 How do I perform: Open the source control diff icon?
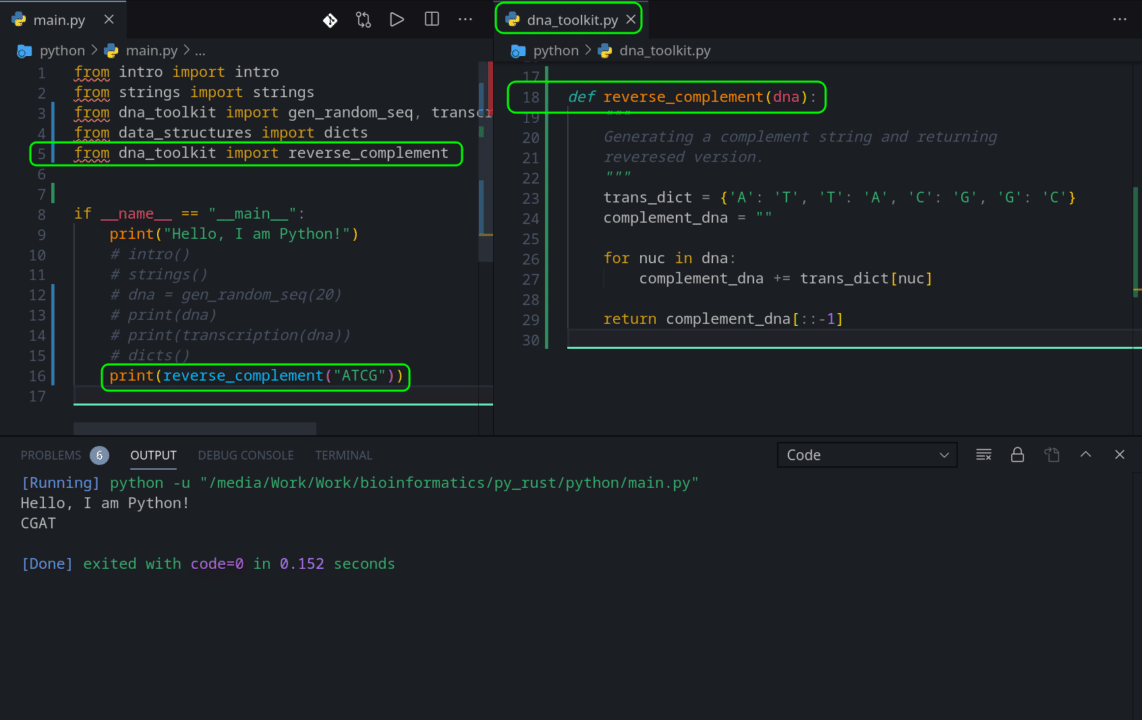tap(330, 18)
